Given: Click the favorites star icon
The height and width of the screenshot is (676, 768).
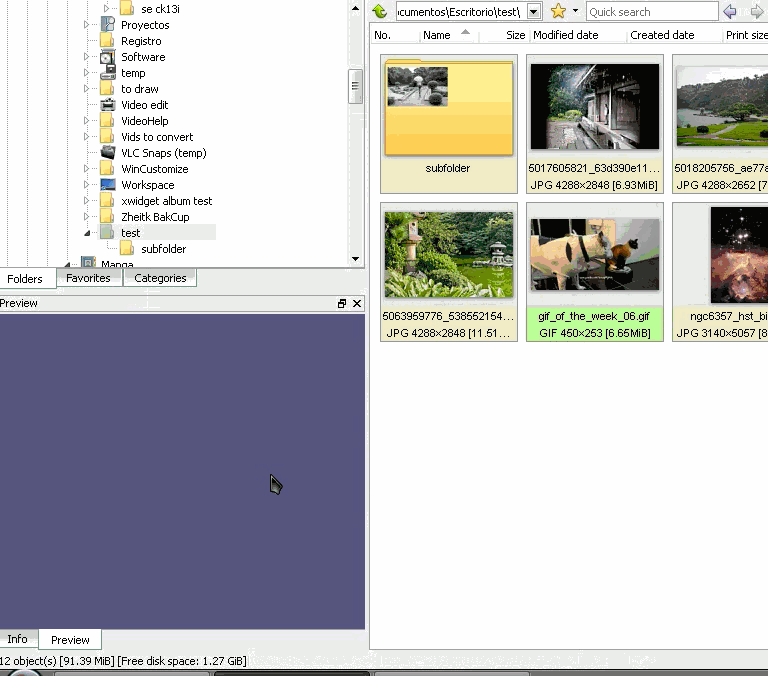Looking at the screenshot, I should point(558,12).
